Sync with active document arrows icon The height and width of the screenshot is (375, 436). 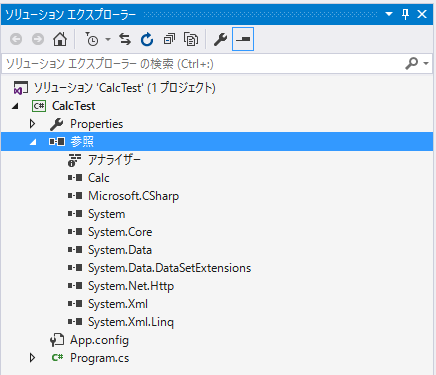tap(125, 39)
